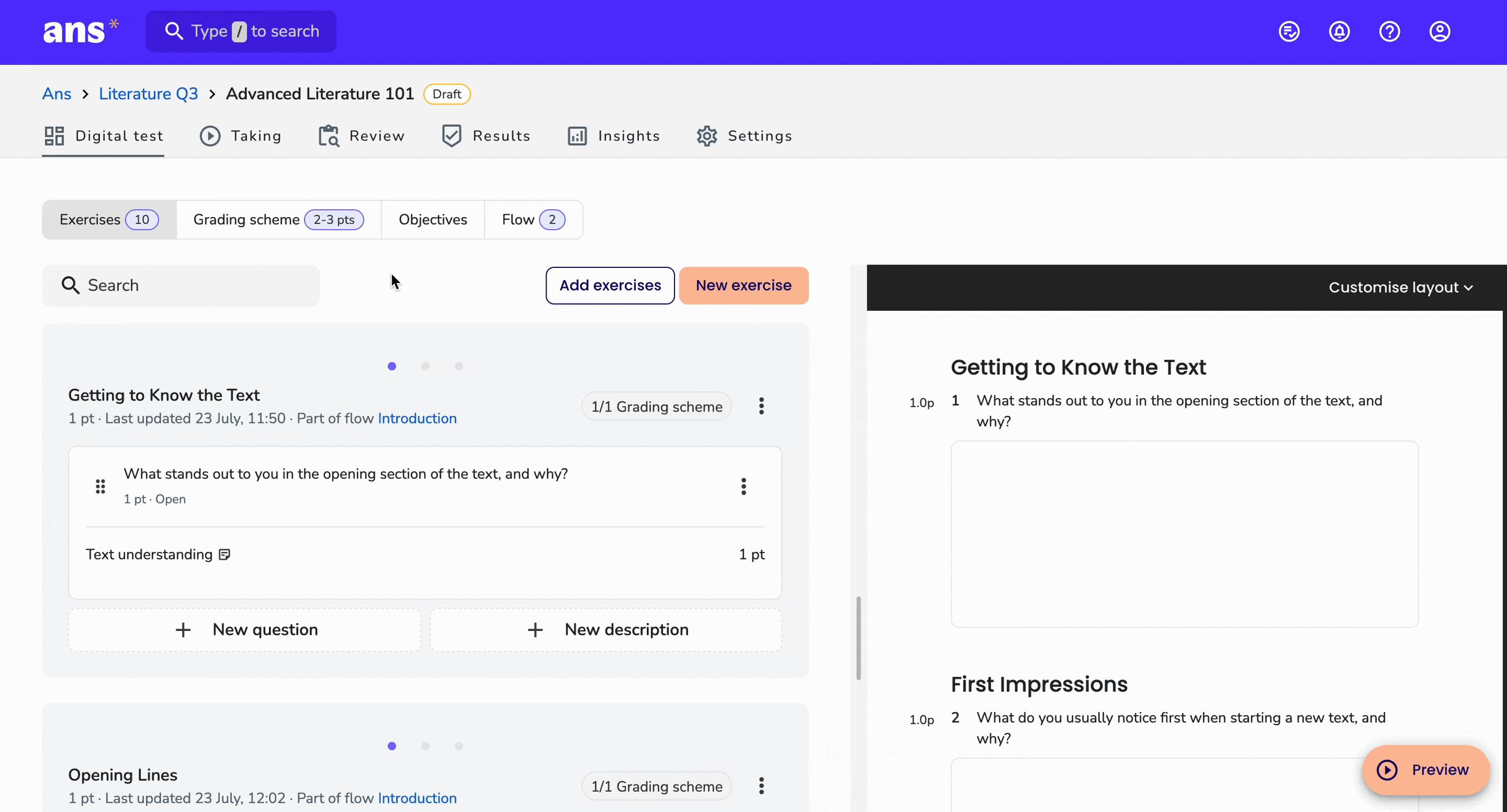
Task: Focus the exercises Search field
Action: (181, 285)
